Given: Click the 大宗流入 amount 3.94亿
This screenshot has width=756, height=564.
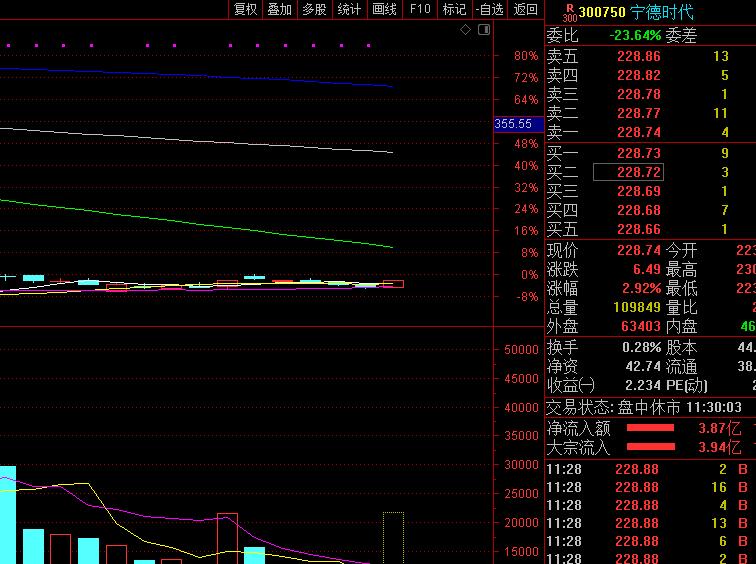Looking at the screenshot, I should tap(719, 447).
